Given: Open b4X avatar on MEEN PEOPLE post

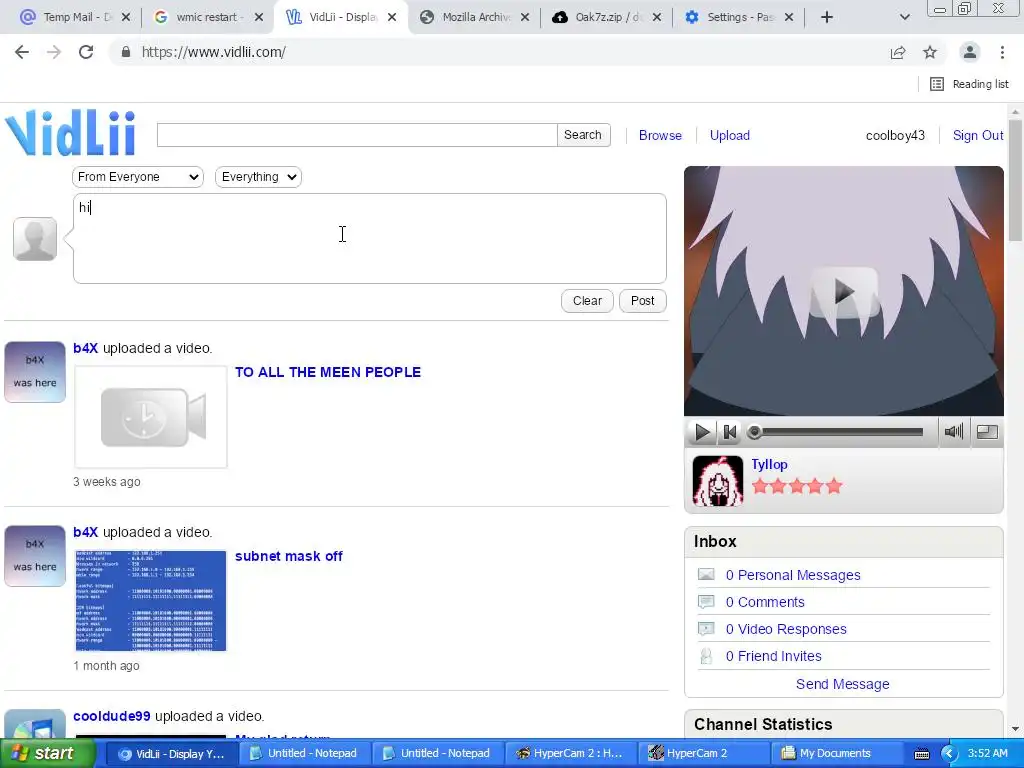Looking at the screenshot, I should 35,372.
